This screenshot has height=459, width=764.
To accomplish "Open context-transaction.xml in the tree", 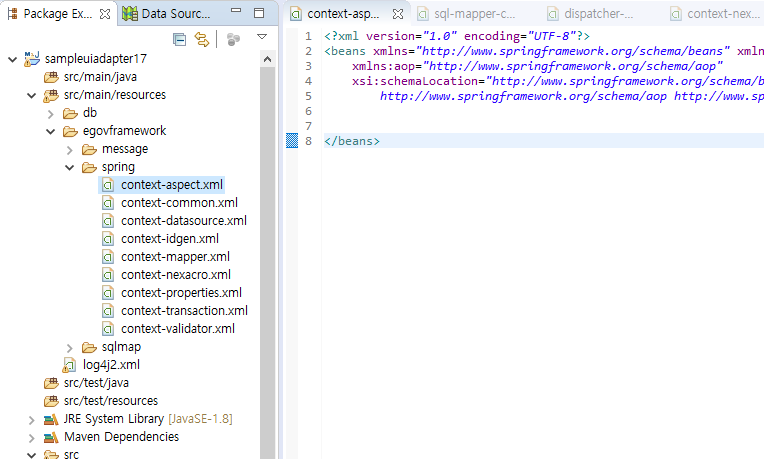I will [182, 311].
